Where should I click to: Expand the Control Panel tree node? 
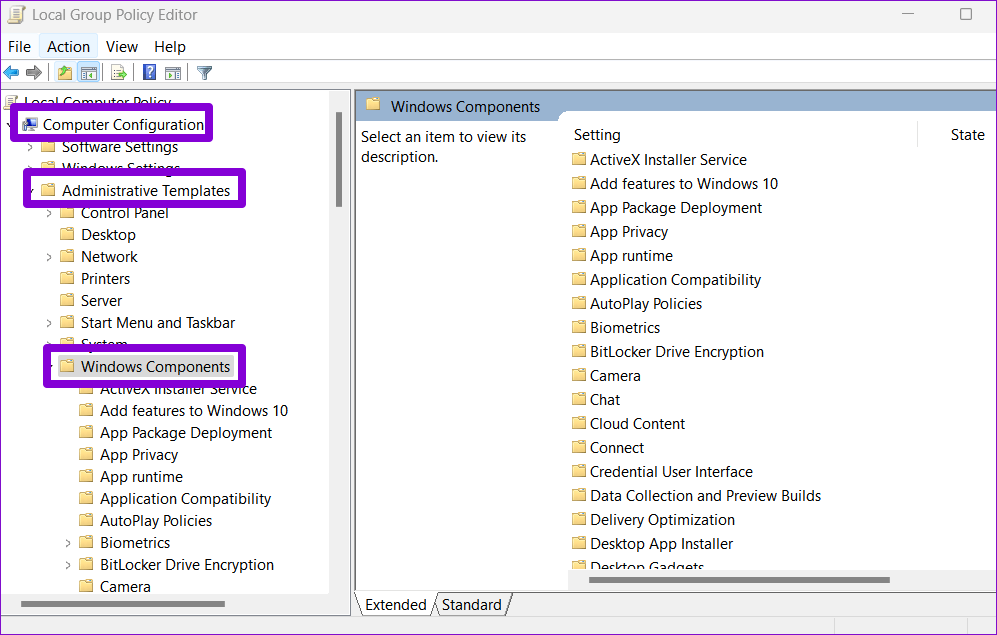click(x=49, y=214)
